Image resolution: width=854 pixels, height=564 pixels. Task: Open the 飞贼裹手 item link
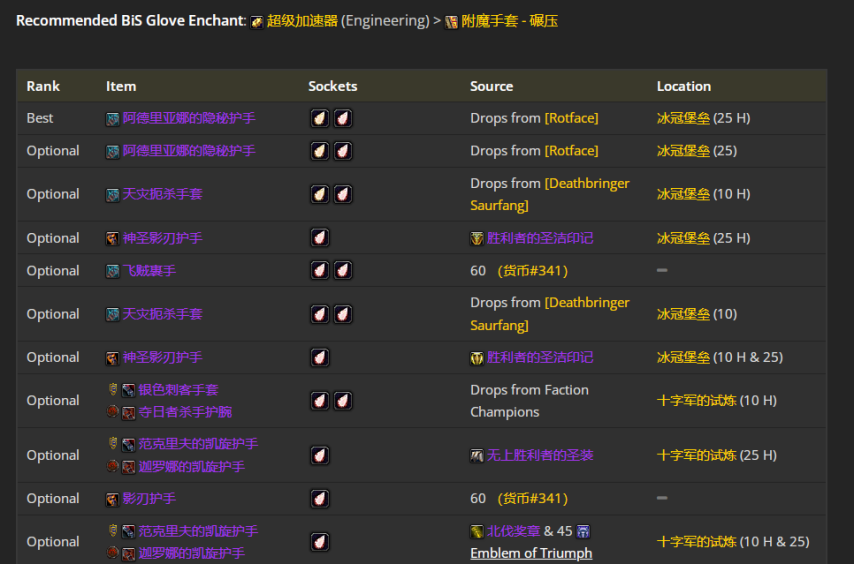(x=149, y=271)
